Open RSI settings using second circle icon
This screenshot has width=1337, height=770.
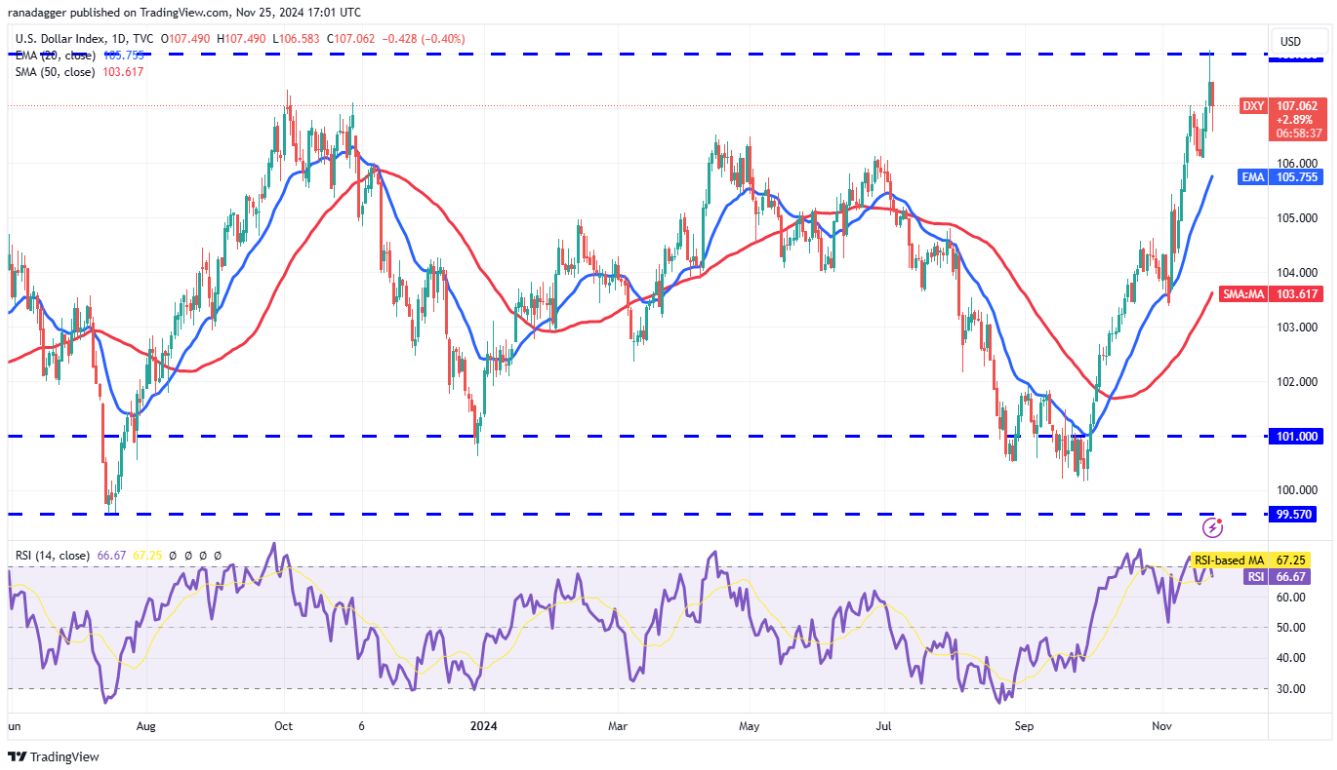[x=188, y=556]
